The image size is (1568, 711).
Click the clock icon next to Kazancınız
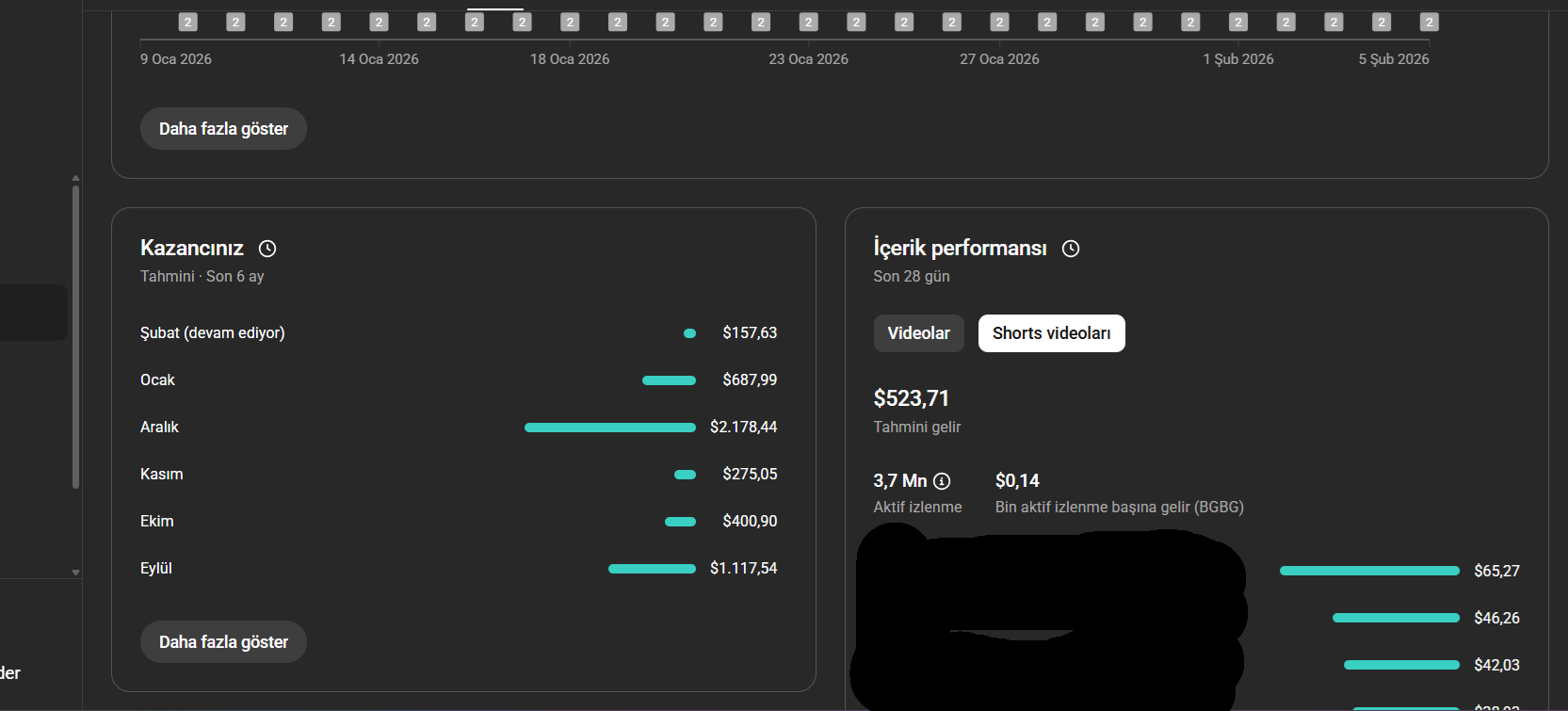tap(267, 249)
